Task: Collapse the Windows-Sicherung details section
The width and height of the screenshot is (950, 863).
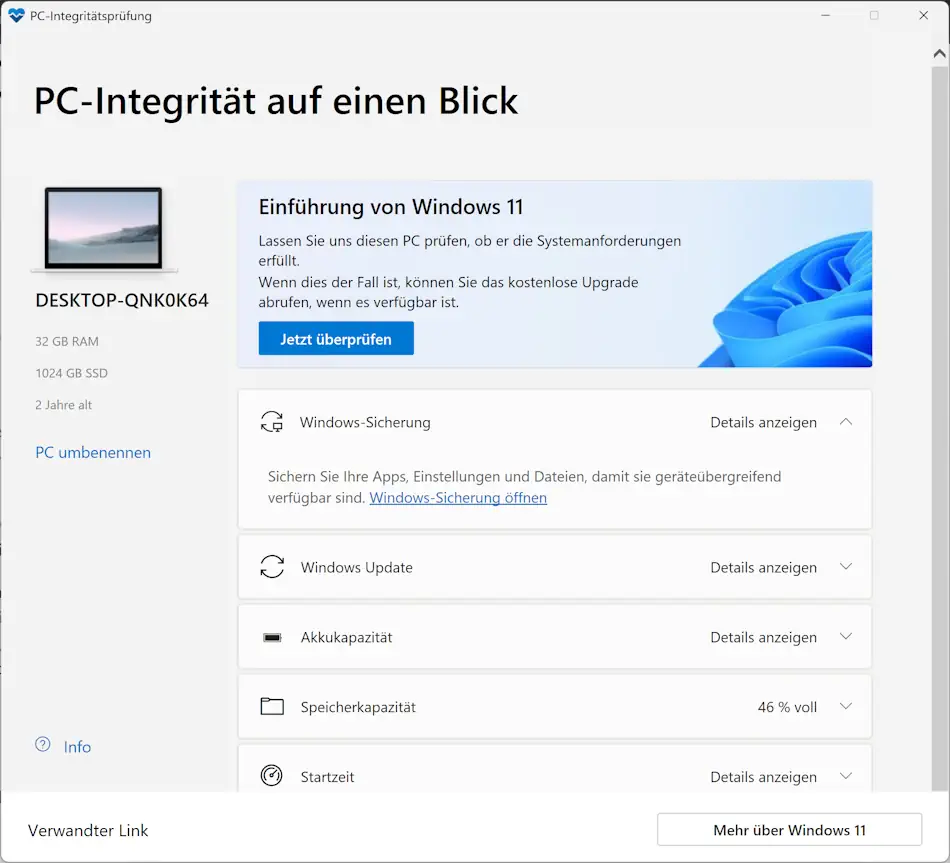Action: click(845, 422)
